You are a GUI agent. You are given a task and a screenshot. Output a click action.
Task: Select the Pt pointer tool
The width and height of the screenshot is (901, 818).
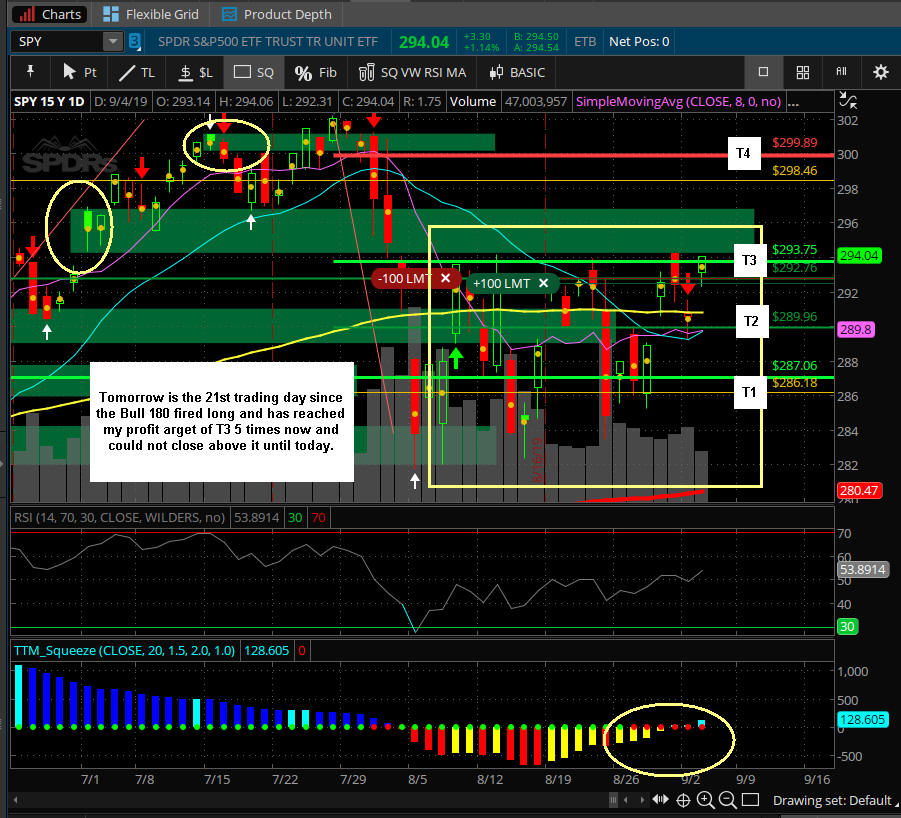(79, 72)
